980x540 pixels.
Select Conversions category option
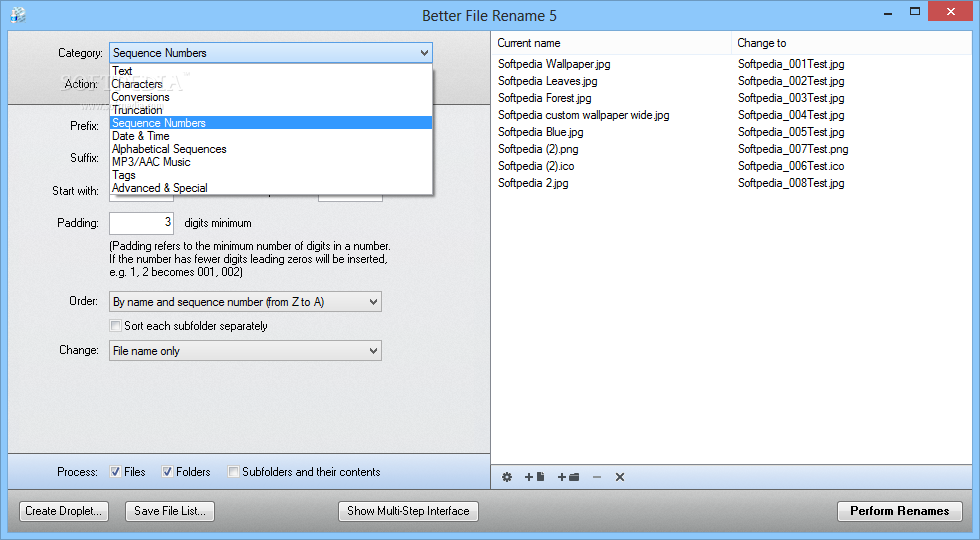click(271, 97)
